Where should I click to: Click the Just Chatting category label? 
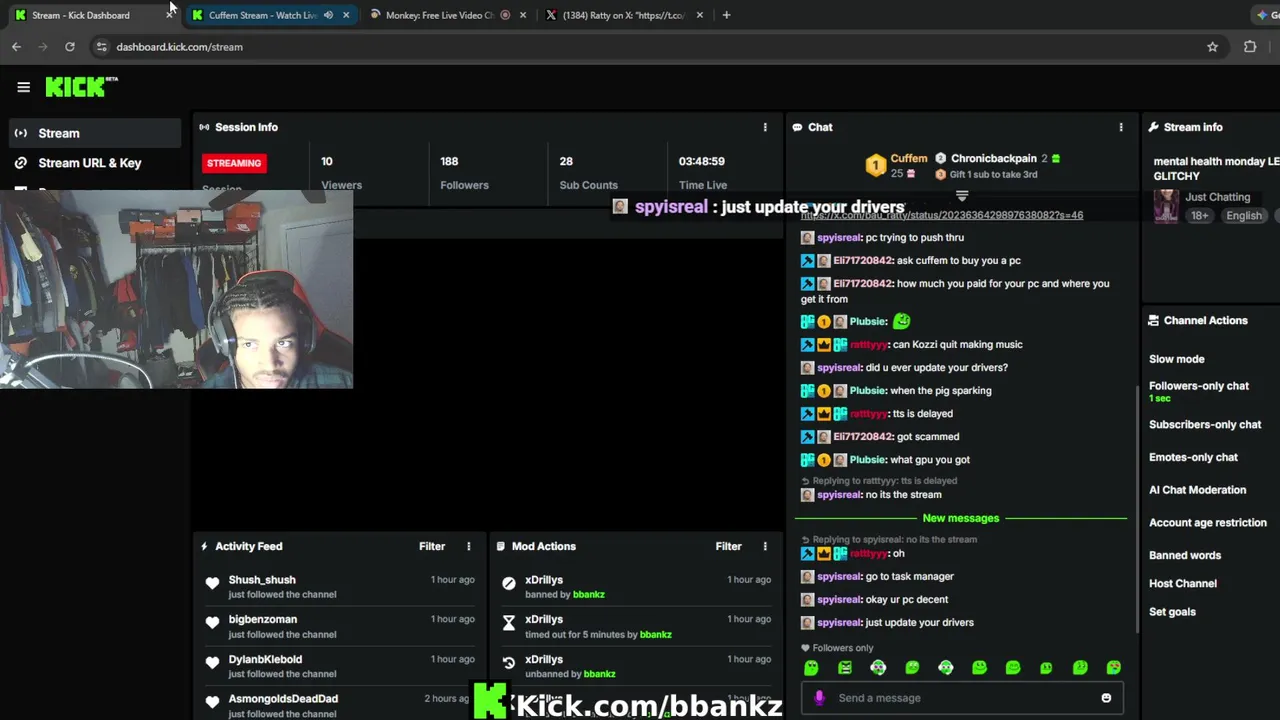pos(1218,197)
